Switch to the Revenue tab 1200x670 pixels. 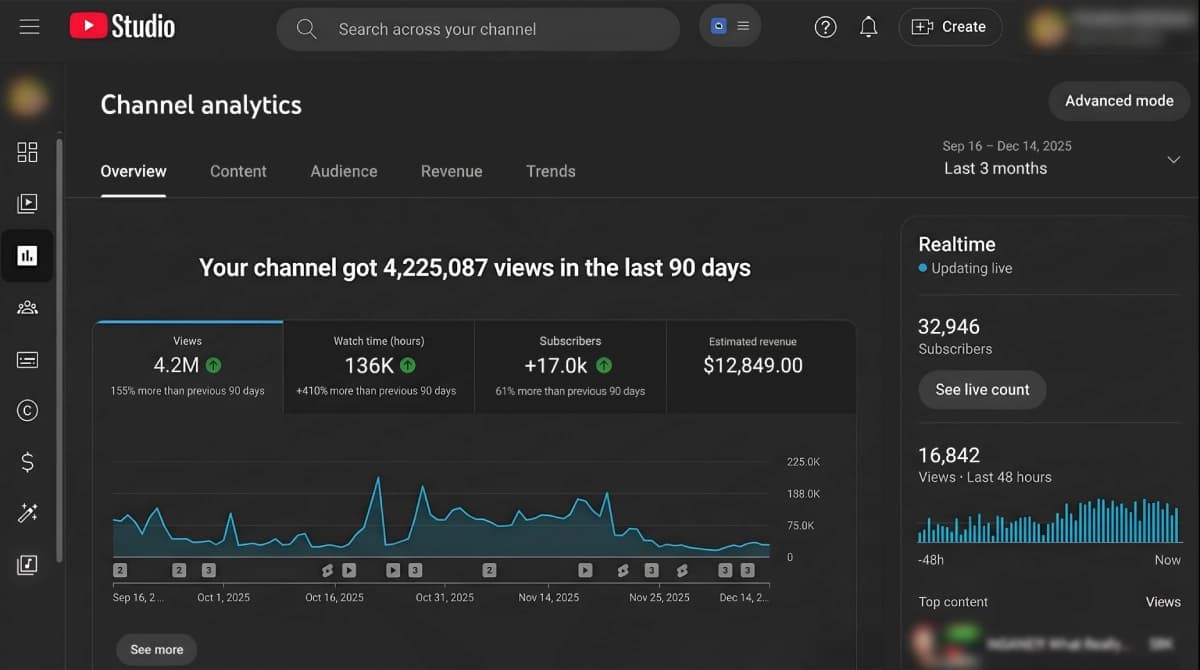451,171
